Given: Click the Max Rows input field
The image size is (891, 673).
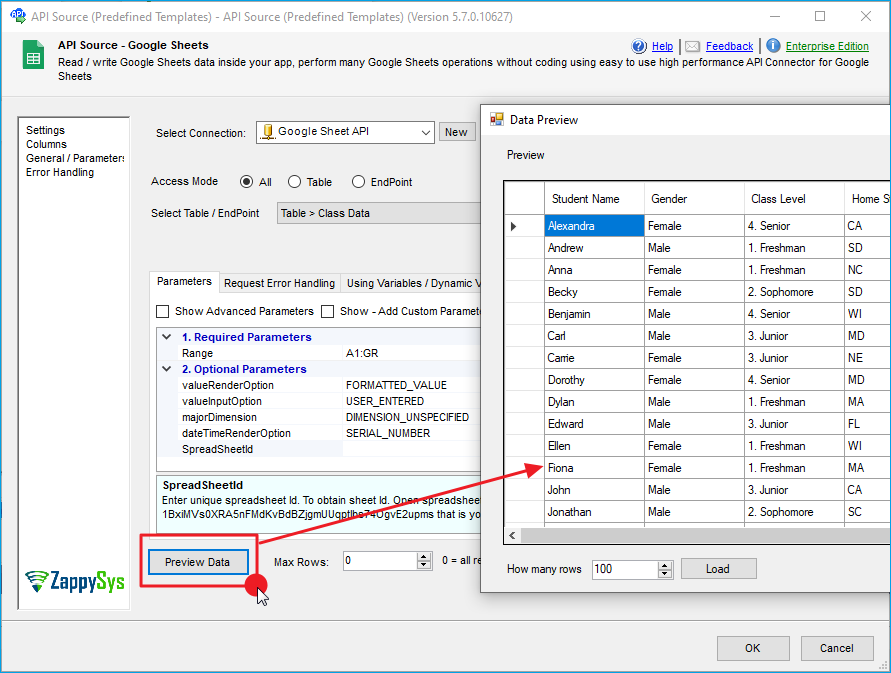Looking at the screenshot, I should pos(379,562).
